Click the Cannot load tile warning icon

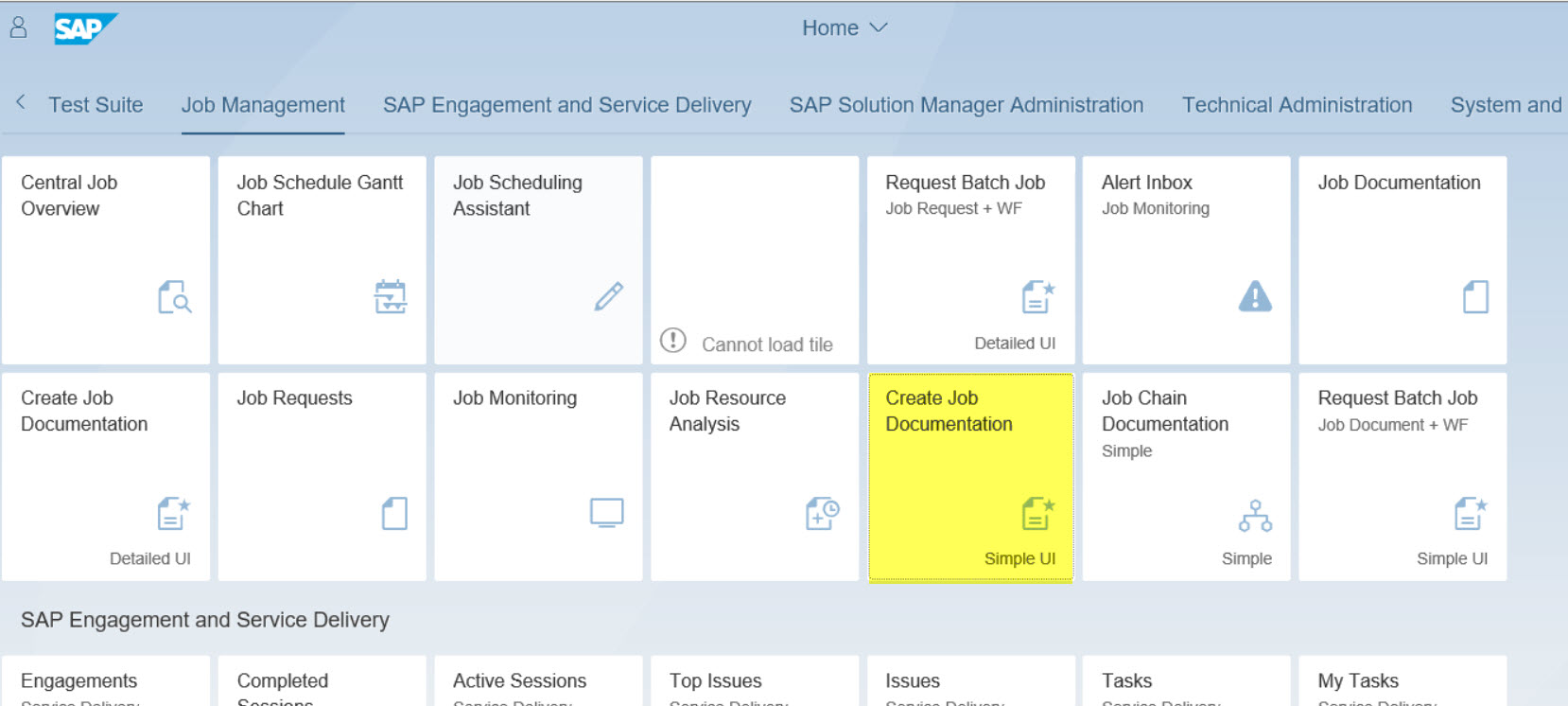[x=673, y=340]
